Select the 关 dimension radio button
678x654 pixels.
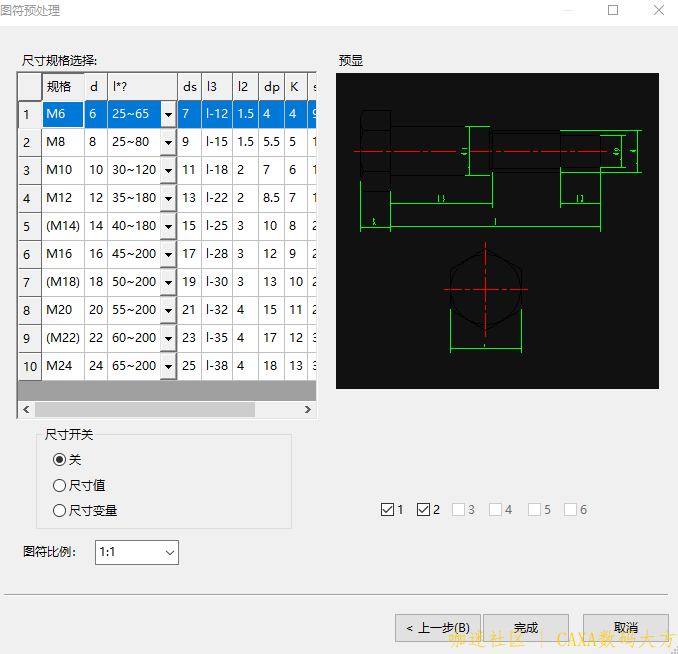tap(59, 459)
